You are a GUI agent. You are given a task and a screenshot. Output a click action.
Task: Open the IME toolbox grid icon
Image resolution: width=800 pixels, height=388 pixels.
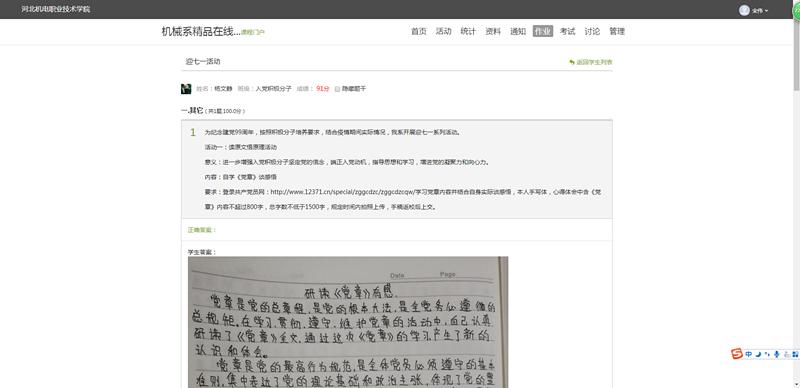point(795,354)
